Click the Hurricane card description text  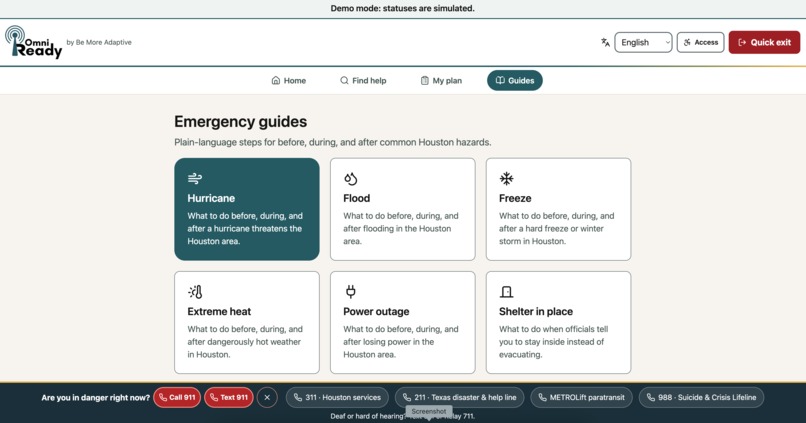245,228
